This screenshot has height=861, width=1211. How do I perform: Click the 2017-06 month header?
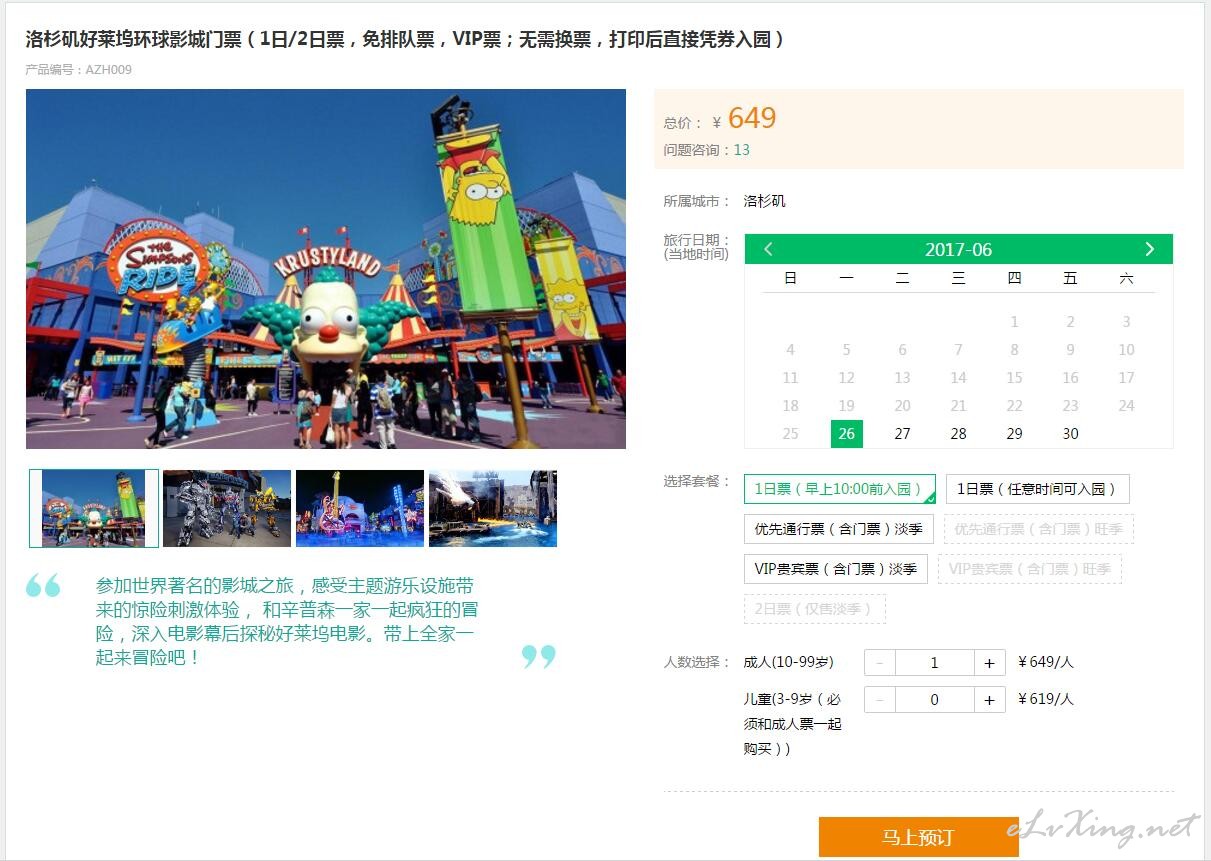(958, 250)
